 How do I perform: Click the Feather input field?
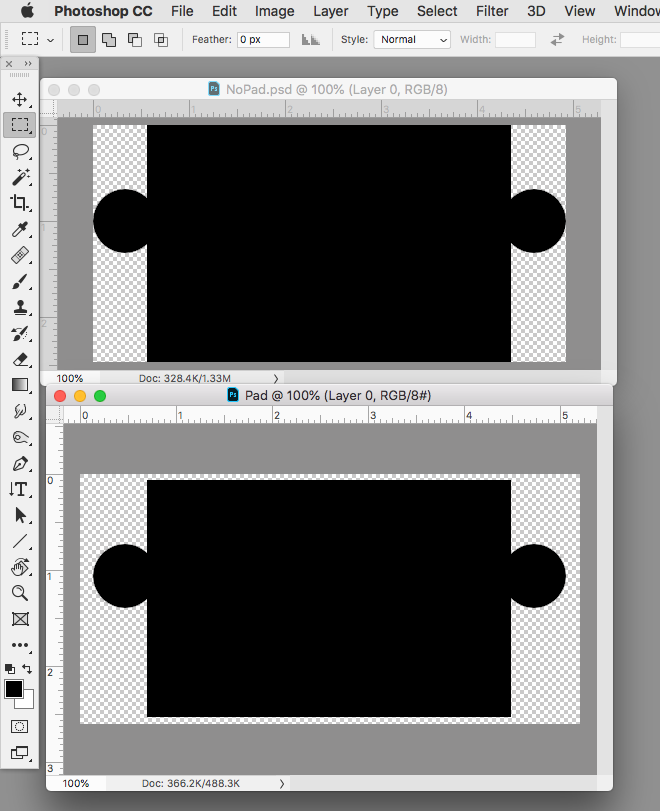coord(263,39)
